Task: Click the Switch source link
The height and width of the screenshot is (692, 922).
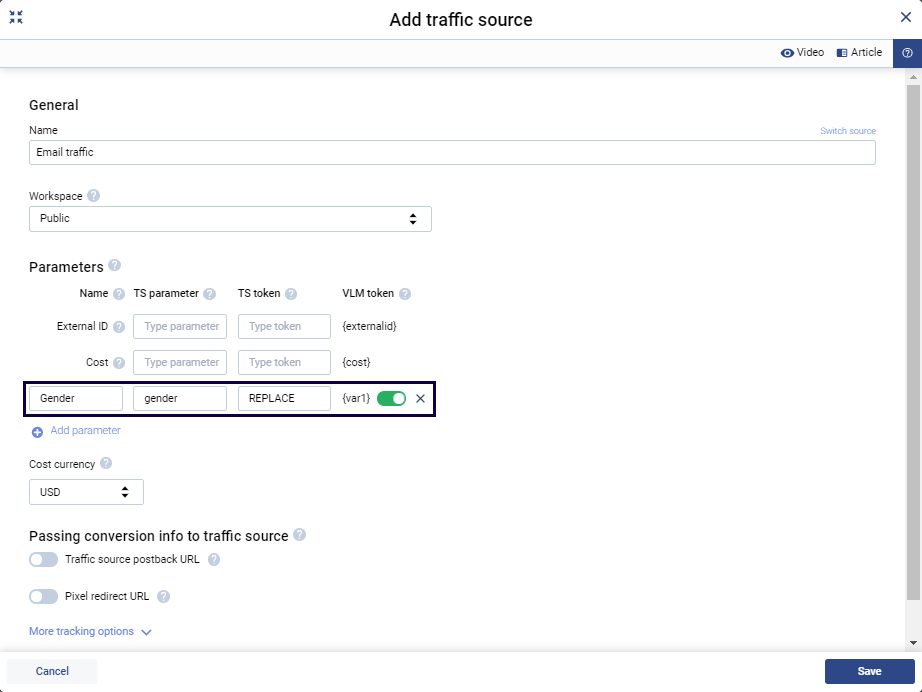Action: pos(847,130)
